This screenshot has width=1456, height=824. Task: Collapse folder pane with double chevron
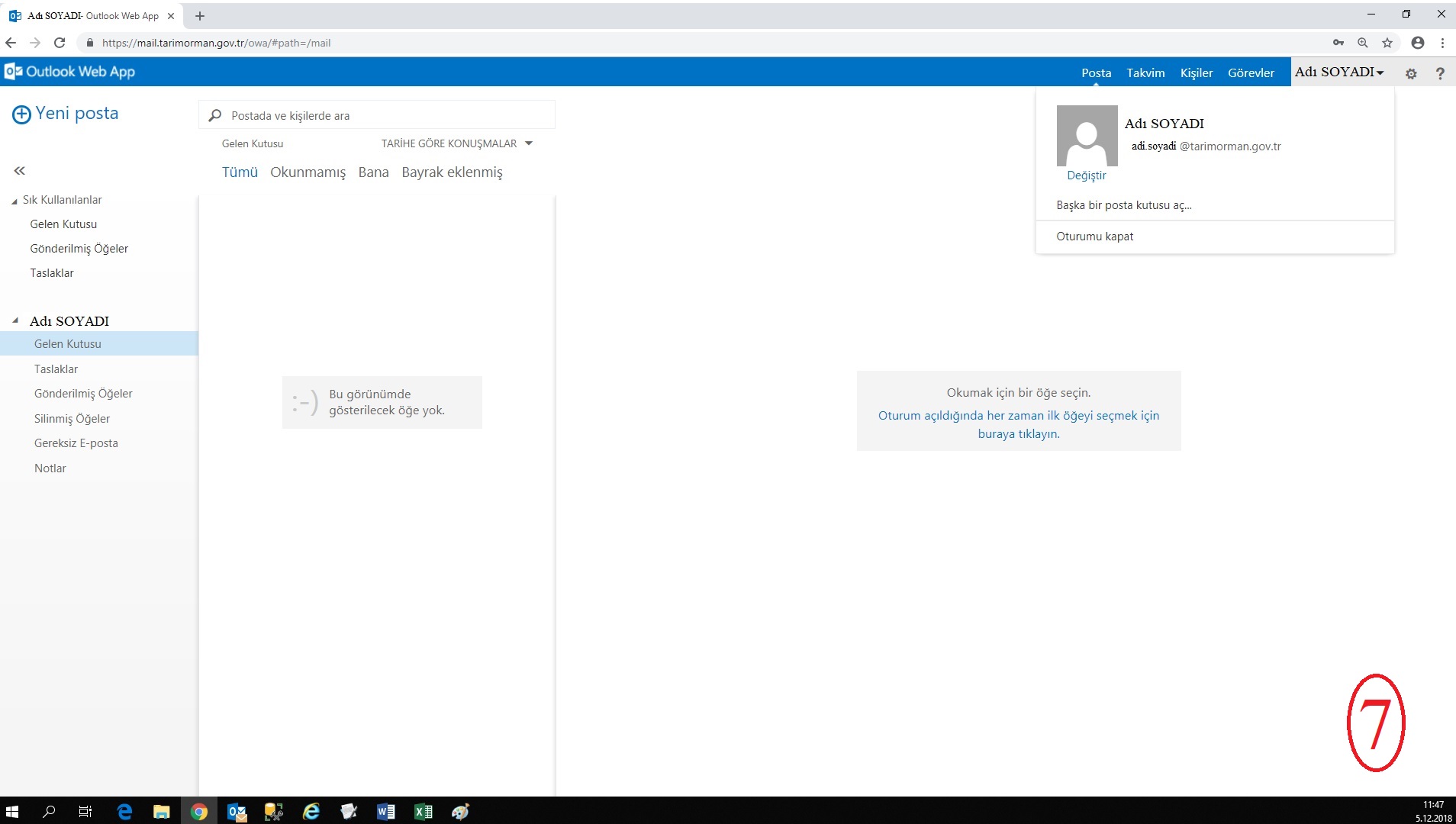[x=20, y=171]
